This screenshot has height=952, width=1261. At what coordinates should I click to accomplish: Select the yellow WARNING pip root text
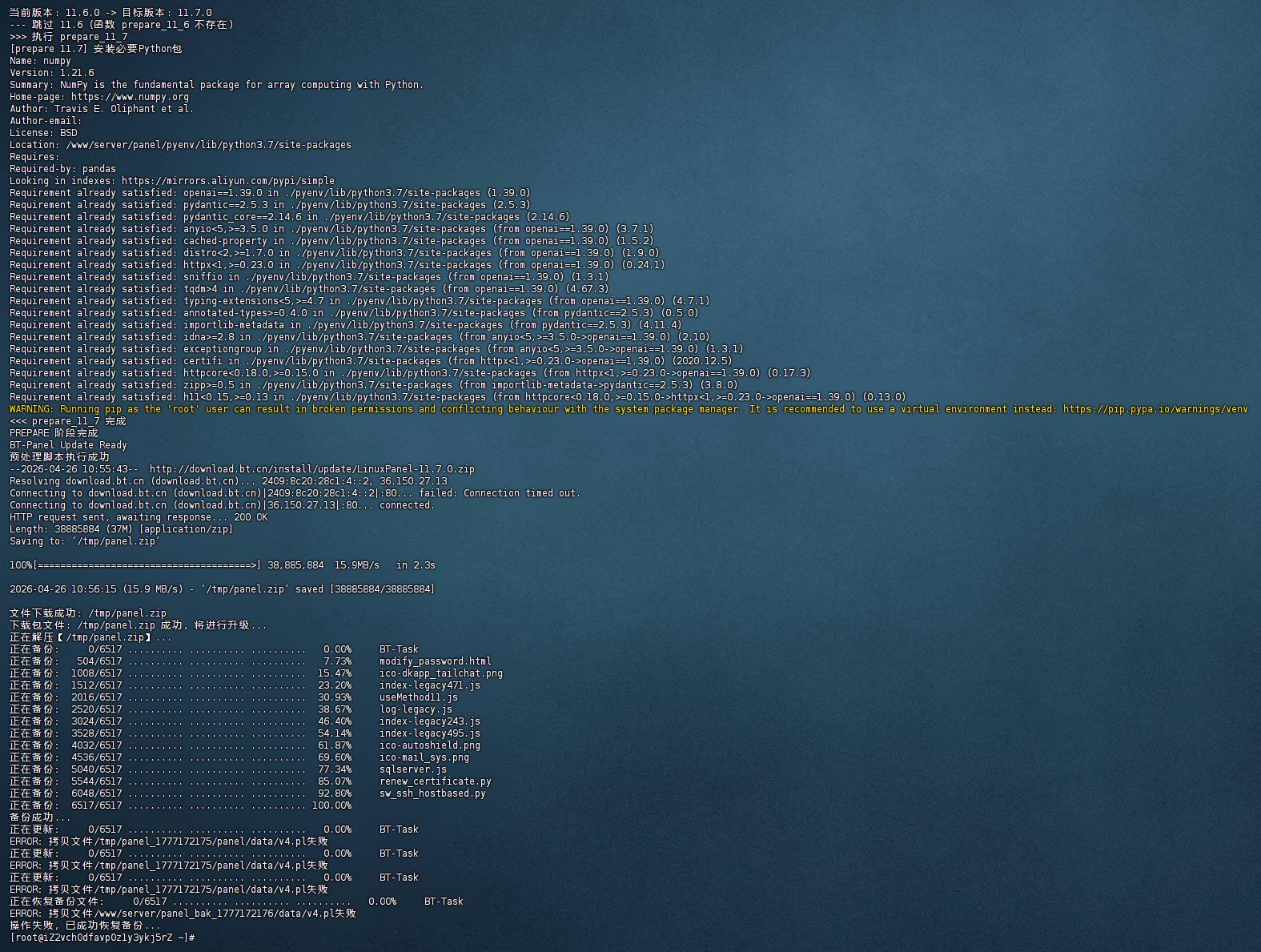coord(628,409)
